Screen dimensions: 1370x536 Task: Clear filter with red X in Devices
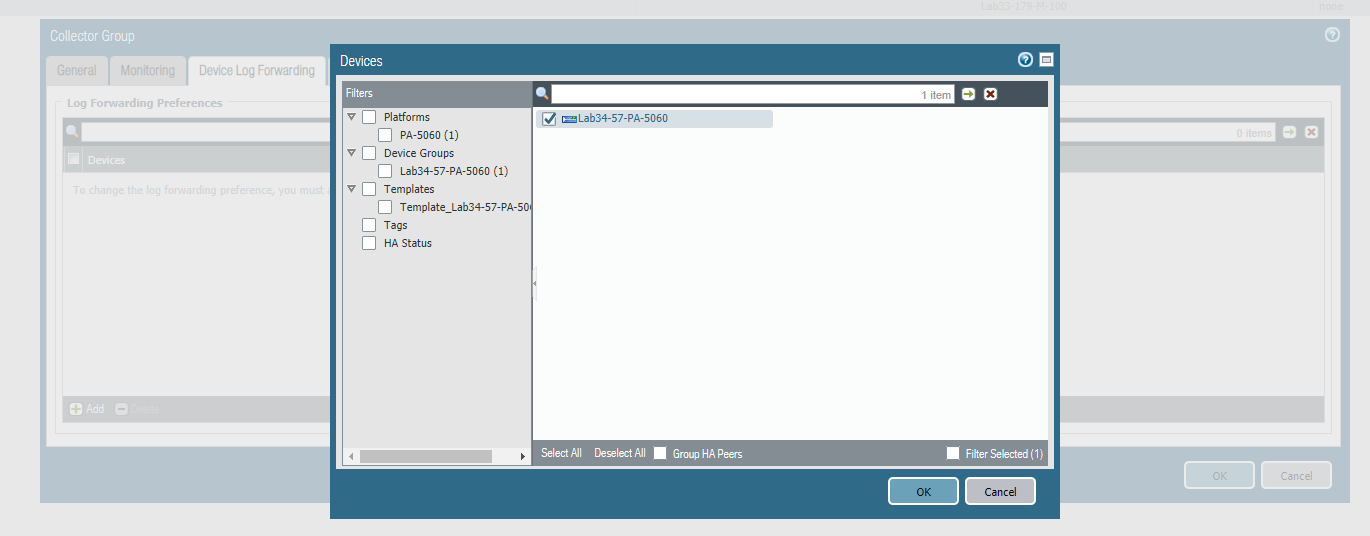(x=990, y=94)
